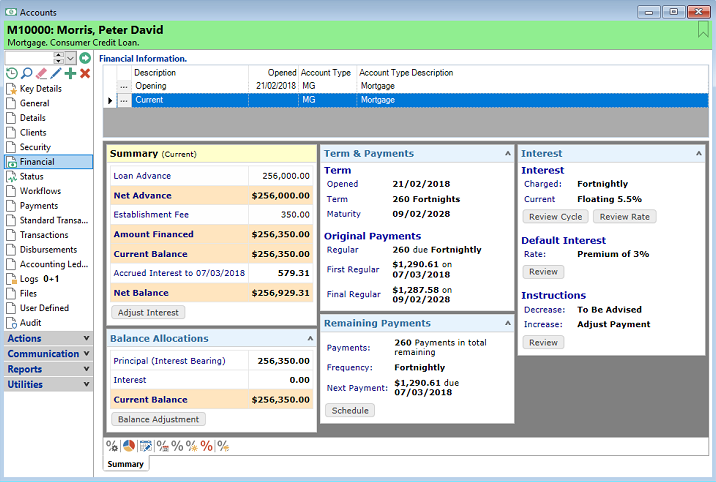Viewport: 716px width, 482px height.
Task: Open the Status page in sidebar
Action: click(32, 176)
